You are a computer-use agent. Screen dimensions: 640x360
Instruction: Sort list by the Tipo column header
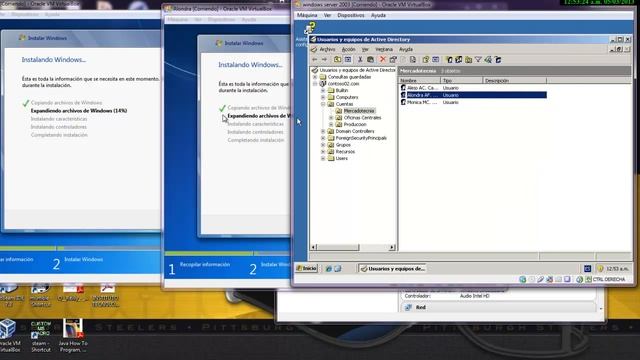point(462,81)
